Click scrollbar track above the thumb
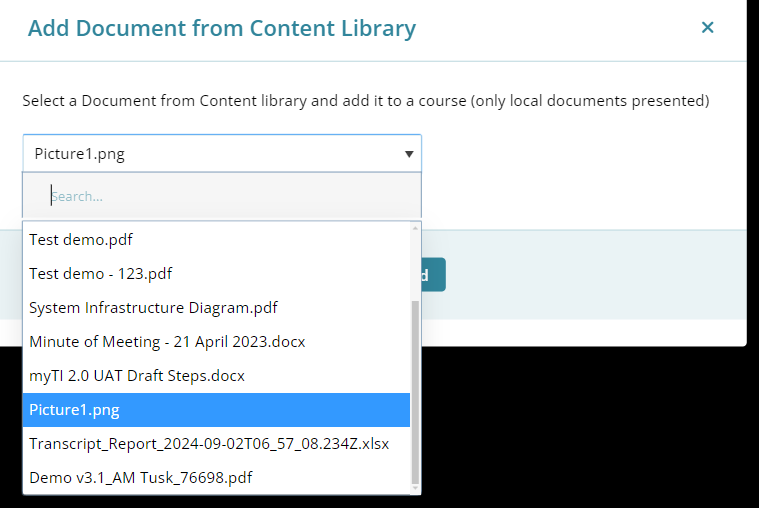The width and height of the screenshot is (759, 508). (x=416, y=265)
